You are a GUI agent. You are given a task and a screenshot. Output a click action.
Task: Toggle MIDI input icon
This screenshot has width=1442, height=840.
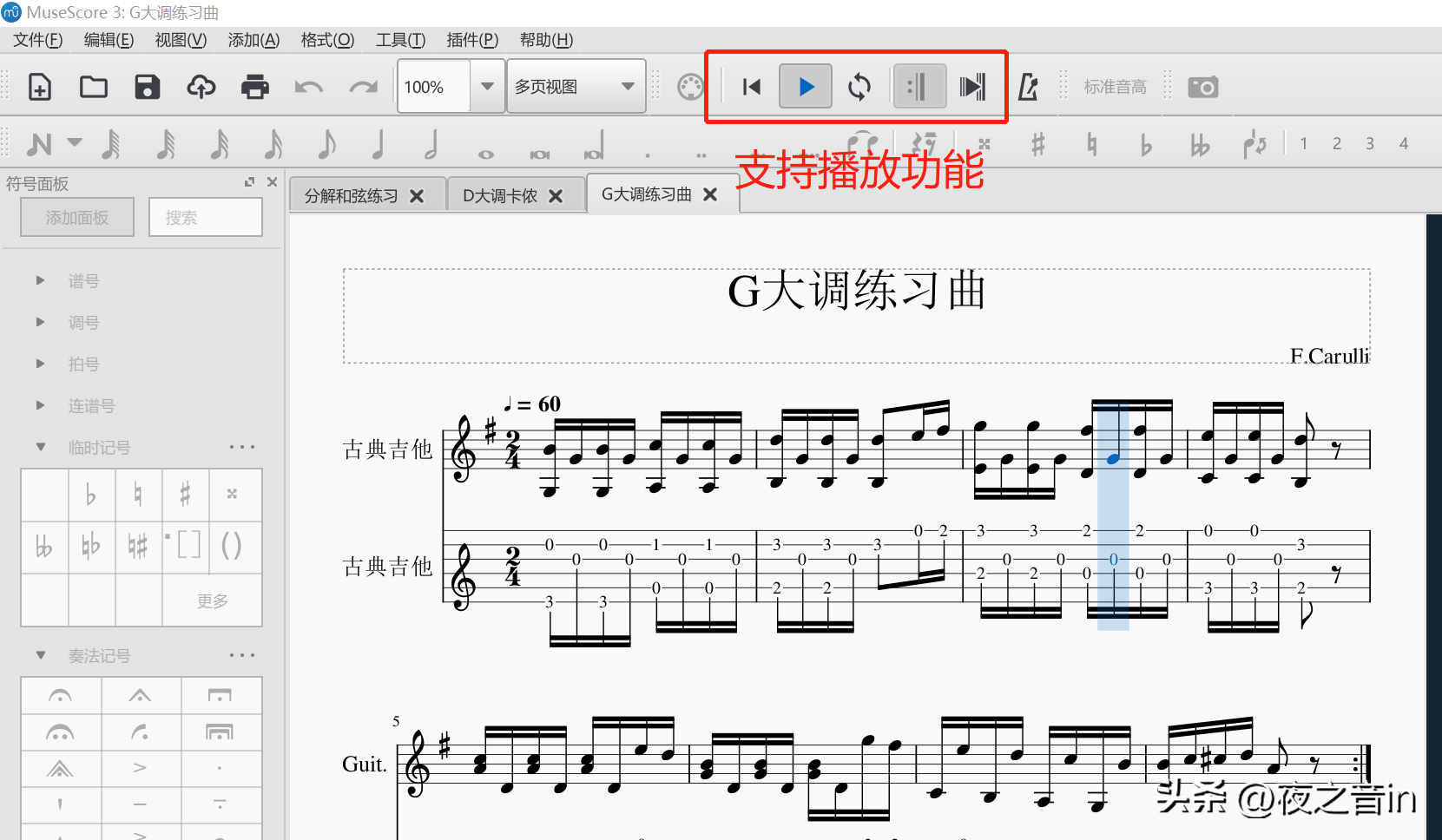coord(690,87)
